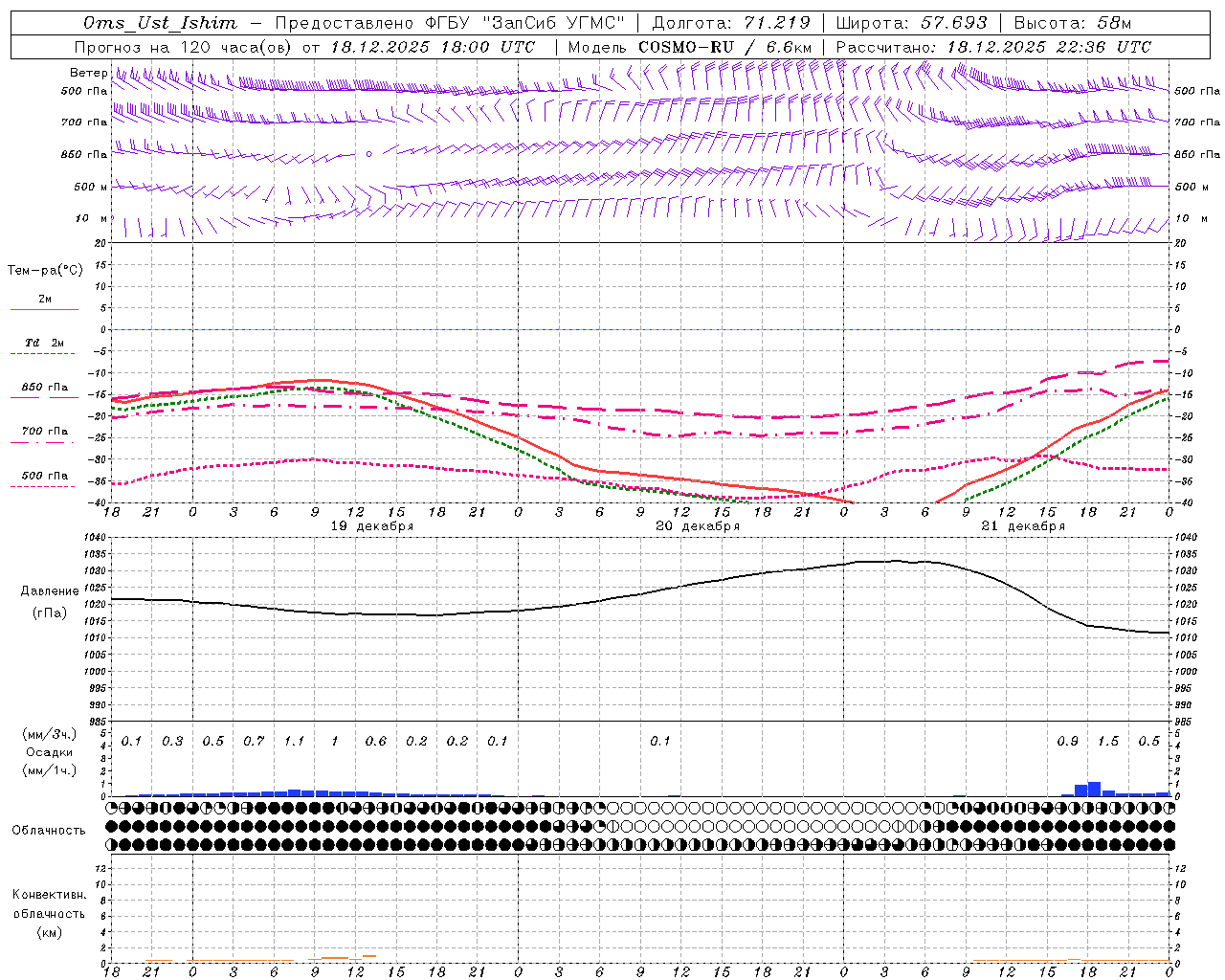1225x980 pixels.
Task: Click the Td 2м dashed legend line
Action: point(44,353)
